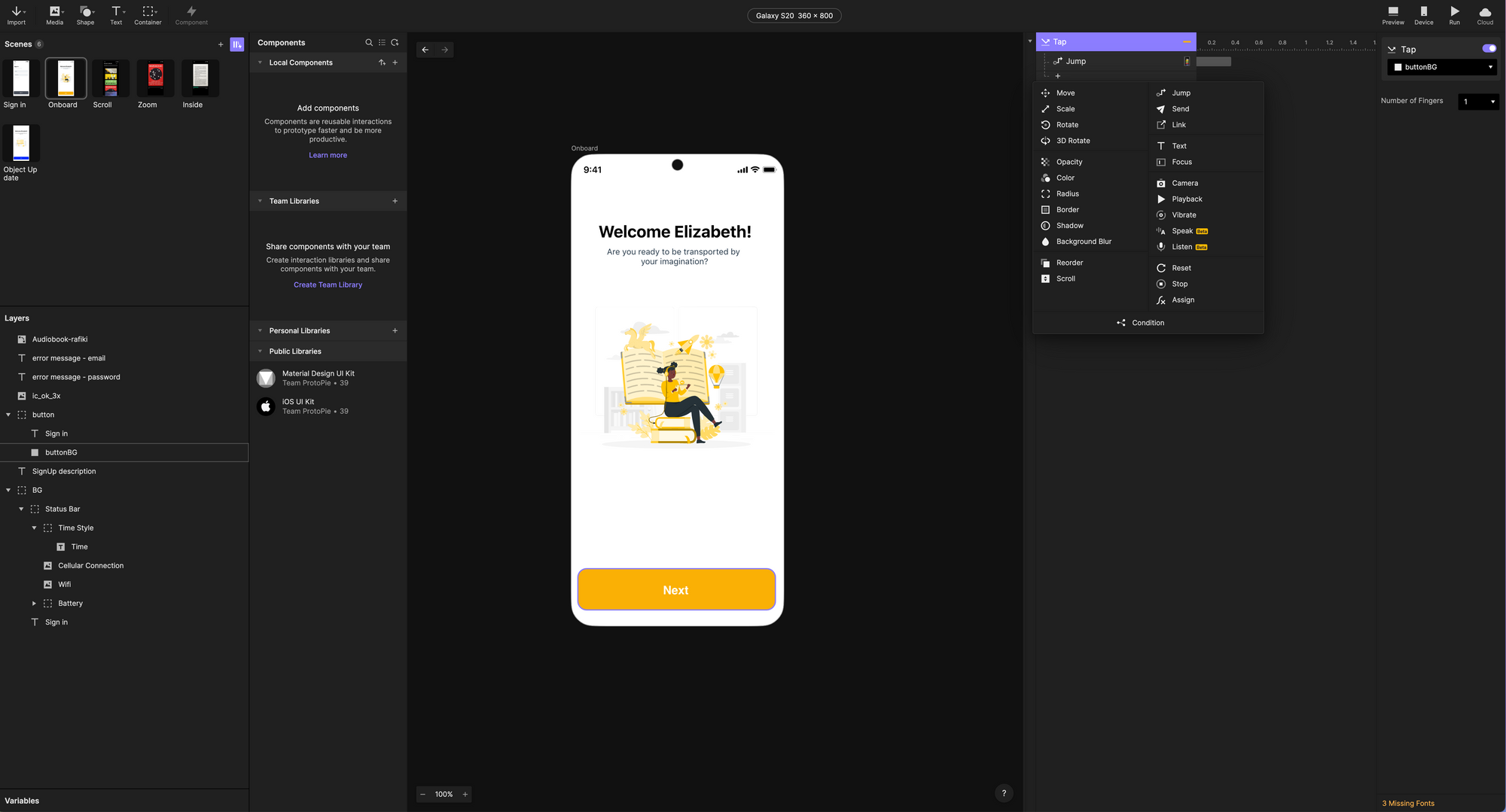
Task: Select the Sign in scene thumbnail
Action: click(20, 78)
